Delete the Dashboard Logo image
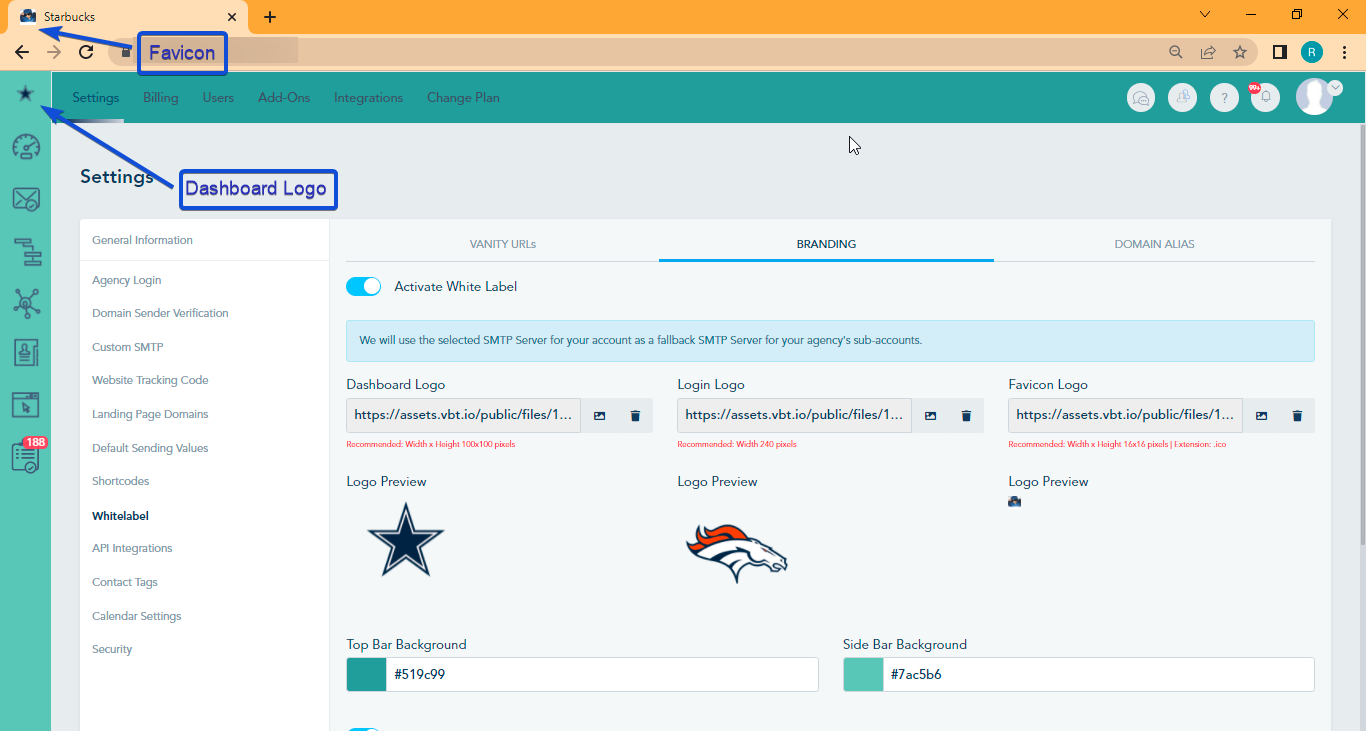Image resolution: width=1366 pixels, height=731 pixels. [635, 416]
